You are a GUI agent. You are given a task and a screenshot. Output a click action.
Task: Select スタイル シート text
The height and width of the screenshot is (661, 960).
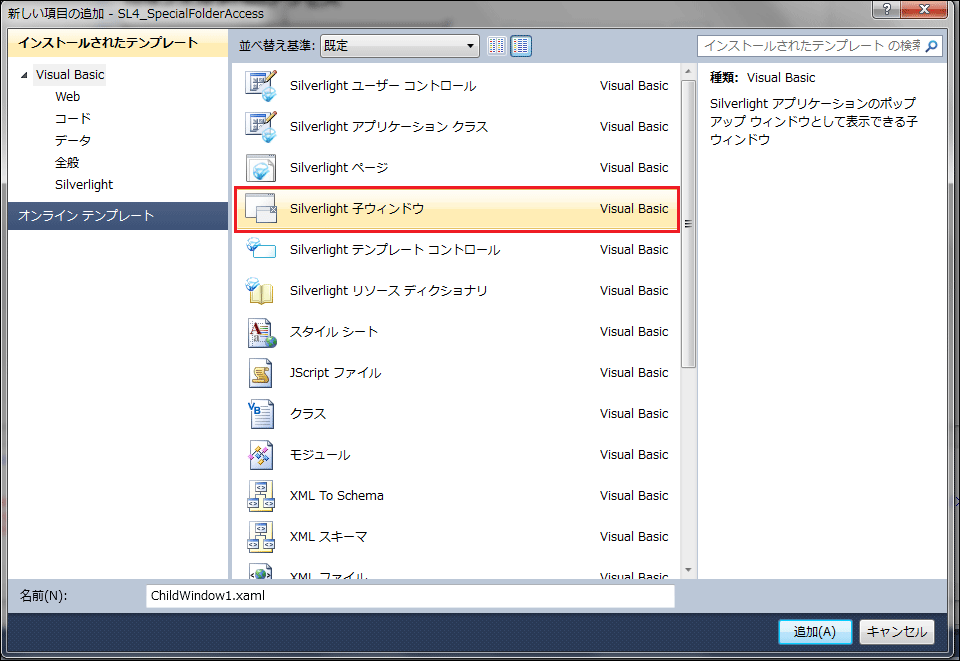tap(334, 332)
